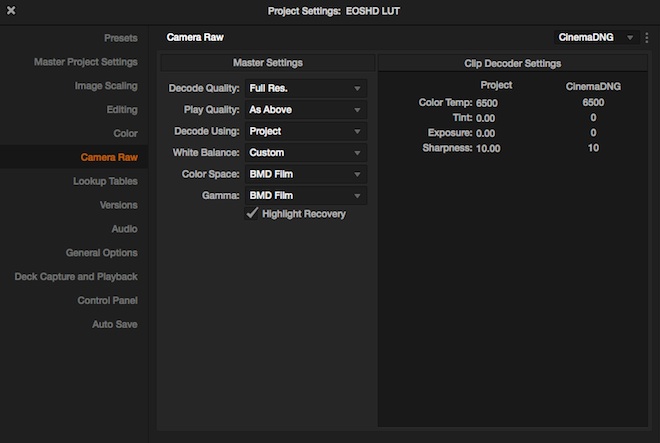Open the General Options section

pyautogui.click(x=101, y=253)
